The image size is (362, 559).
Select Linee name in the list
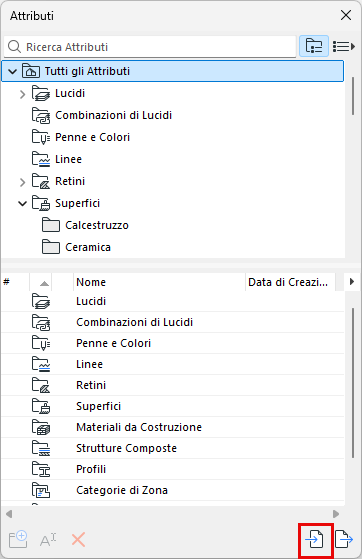89,364
